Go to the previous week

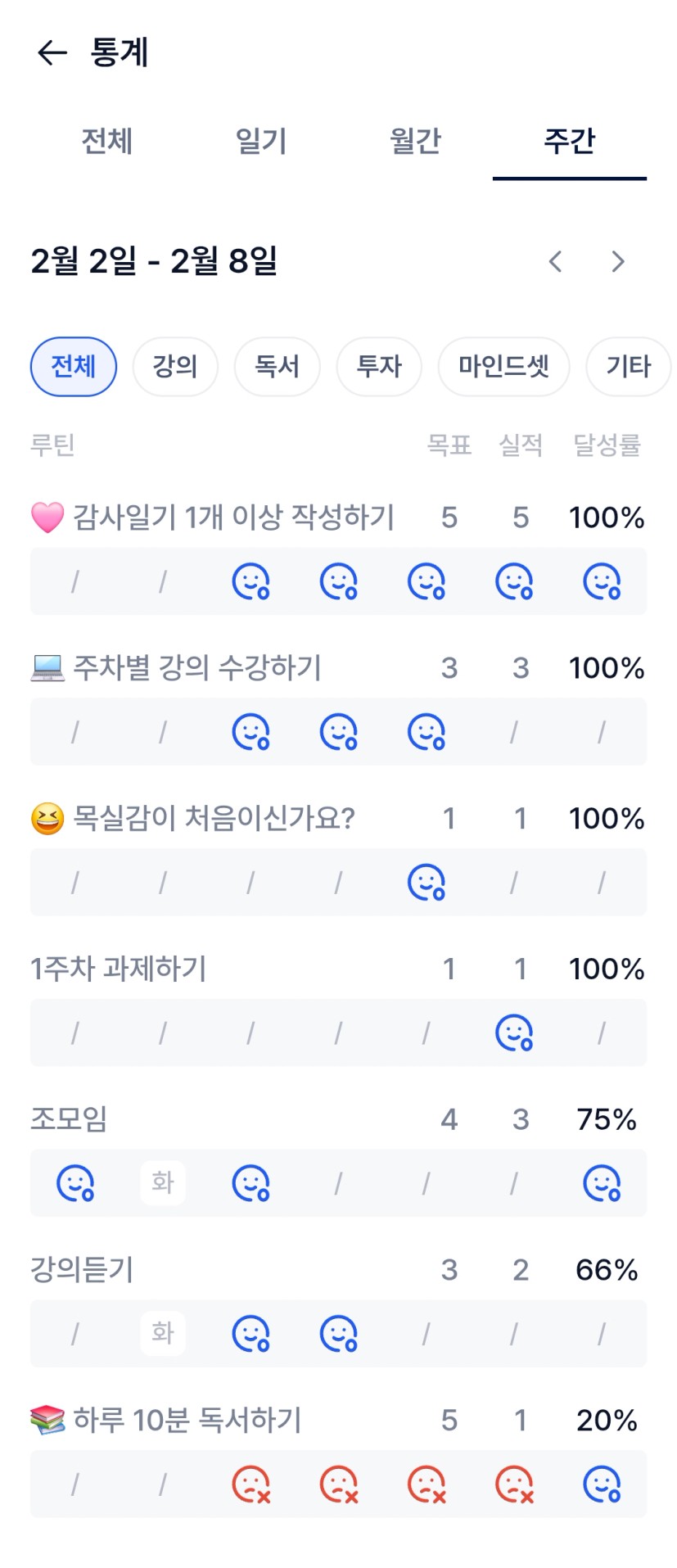[x=556, y=262]
